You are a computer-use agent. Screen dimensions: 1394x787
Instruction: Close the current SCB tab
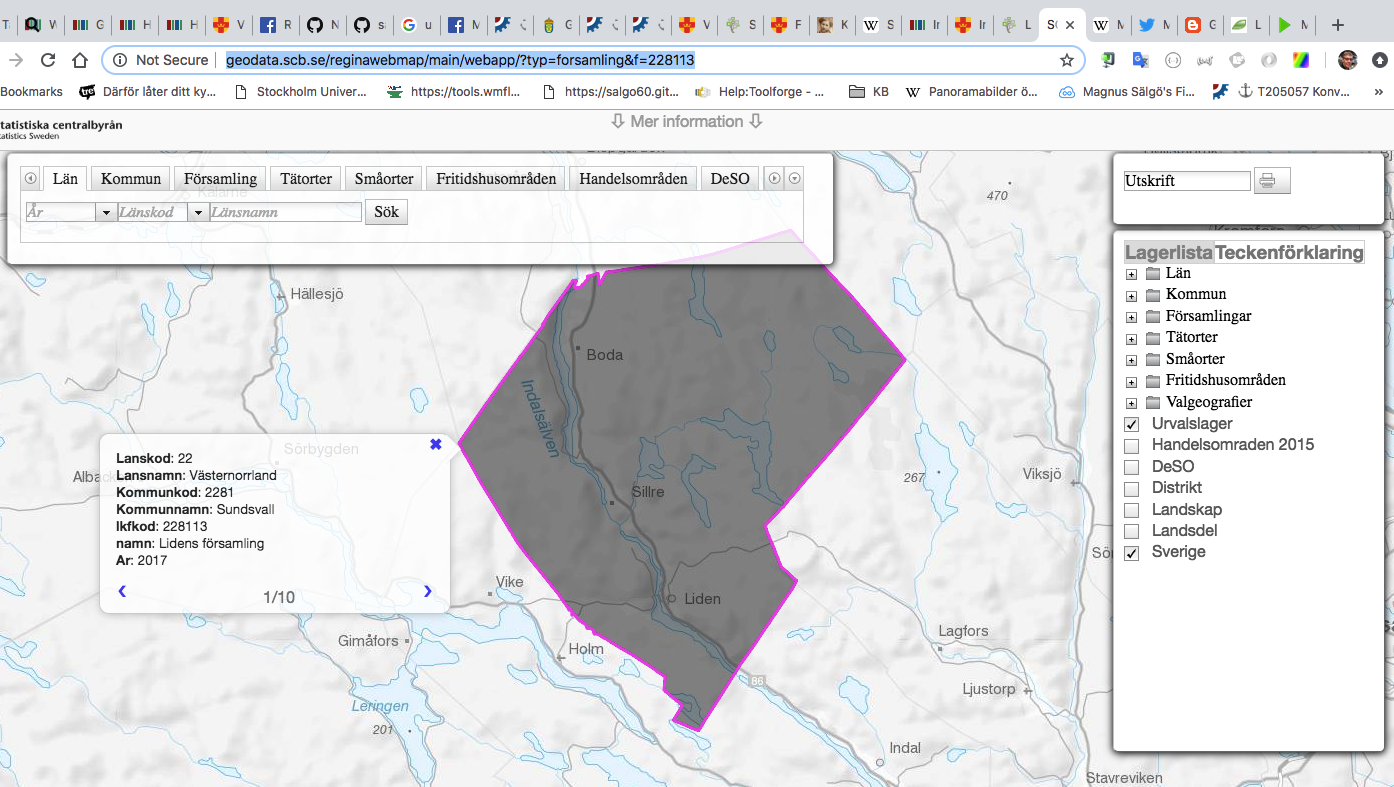pos(1070,25)
